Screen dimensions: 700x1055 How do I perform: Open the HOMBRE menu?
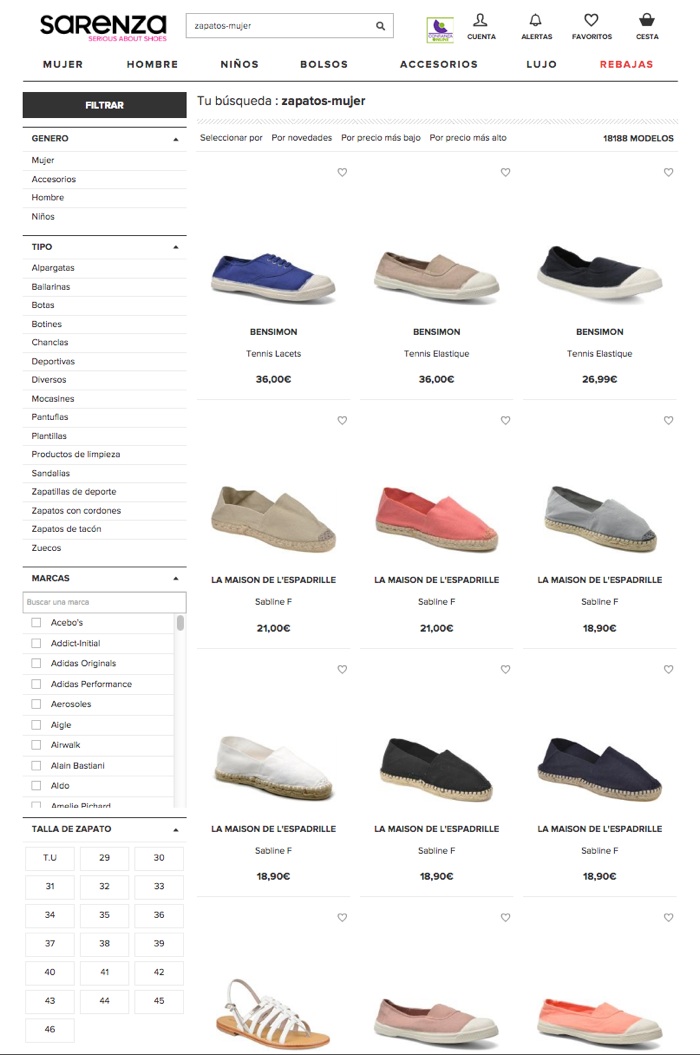point(152,65)
